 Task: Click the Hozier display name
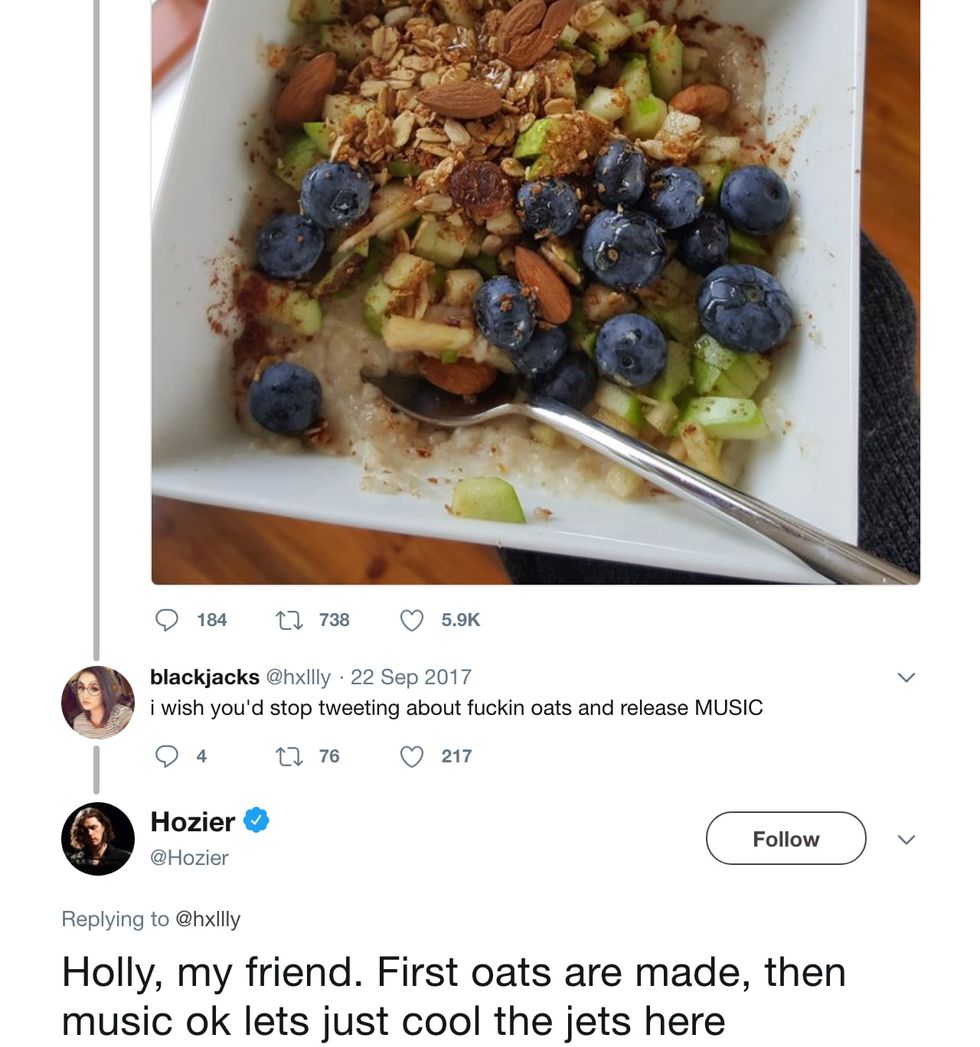(192, 822)
